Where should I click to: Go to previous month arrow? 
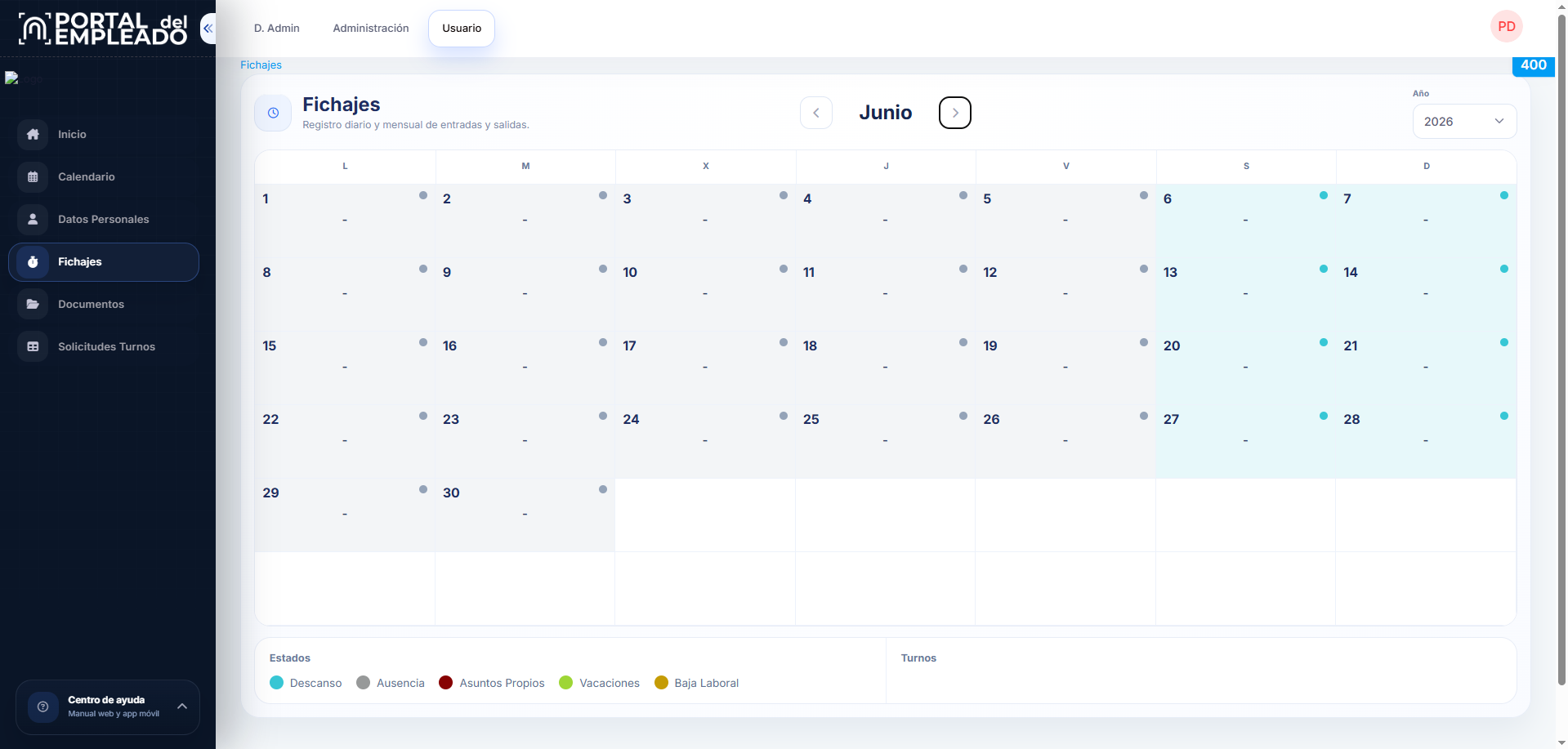click(x=815, y=113)
